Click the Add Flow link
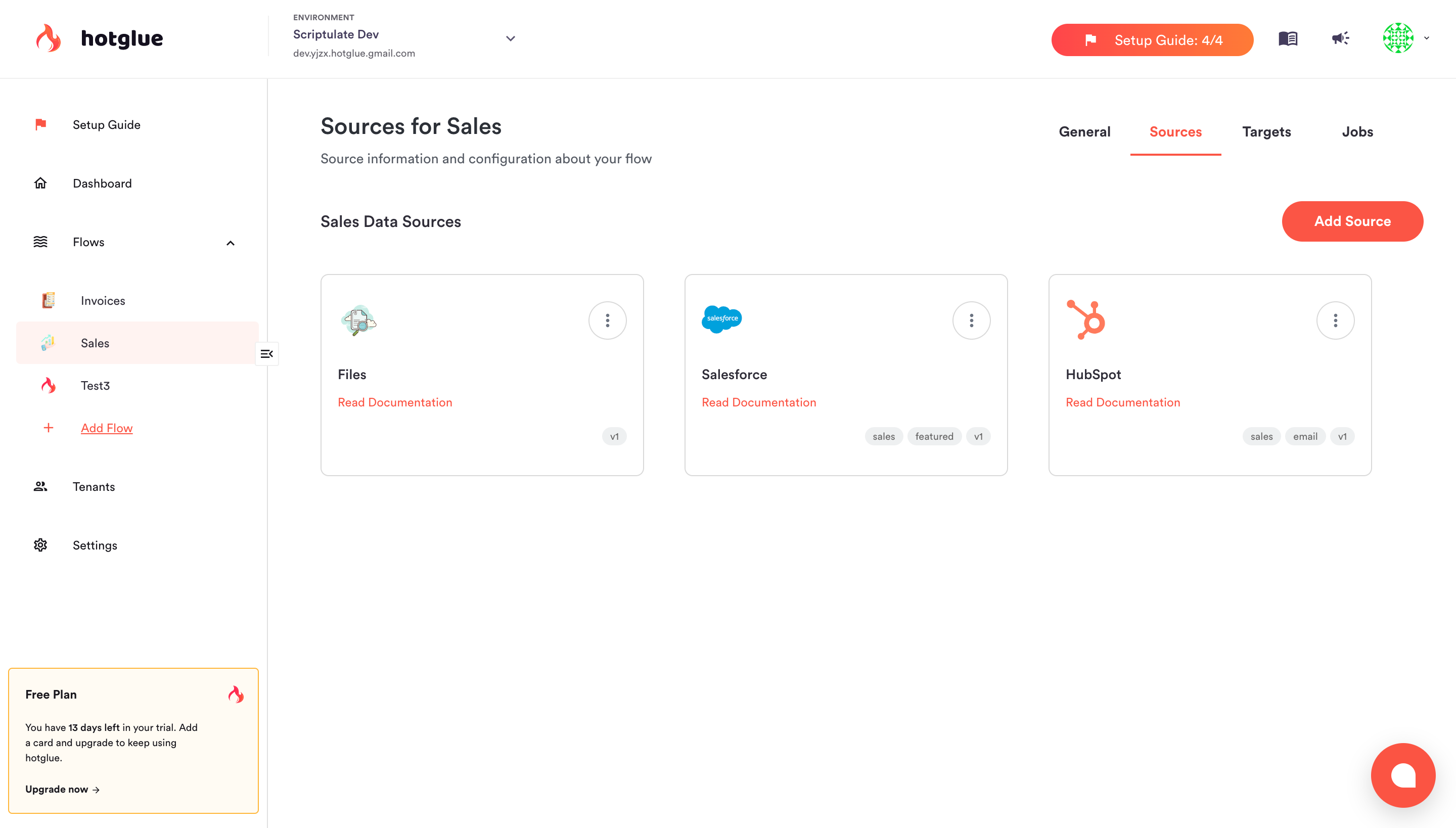 pos(106,428)
